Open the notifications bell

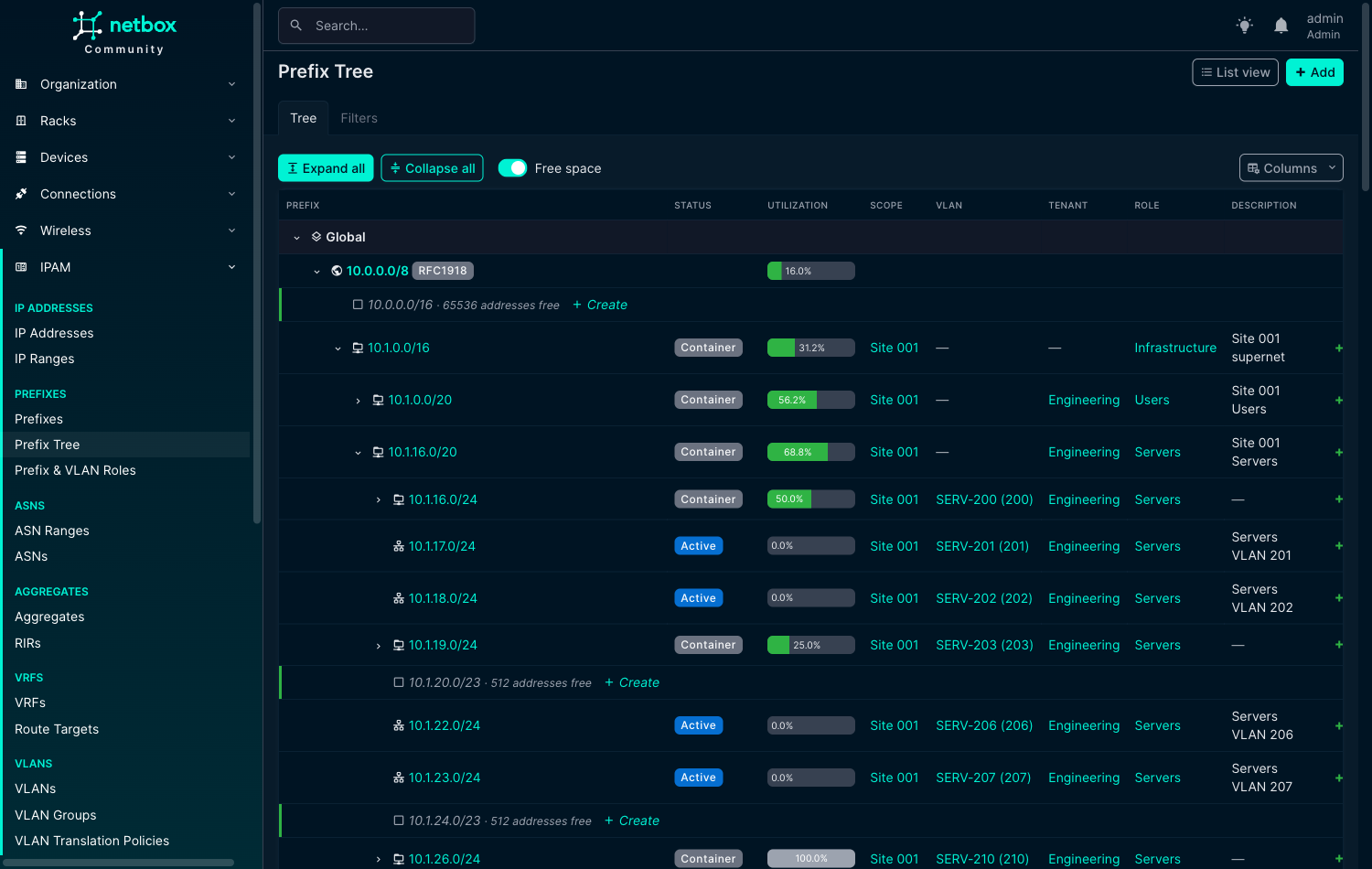pos(1281,26)
